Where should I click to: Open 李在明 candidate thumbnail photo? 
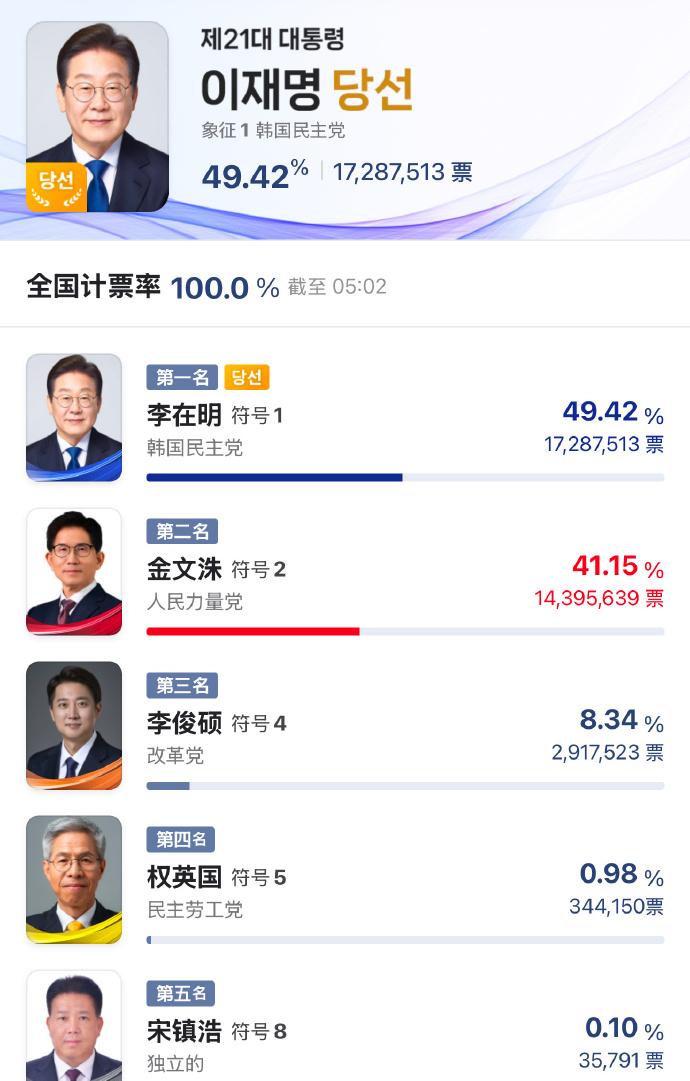tap(74, 417)
